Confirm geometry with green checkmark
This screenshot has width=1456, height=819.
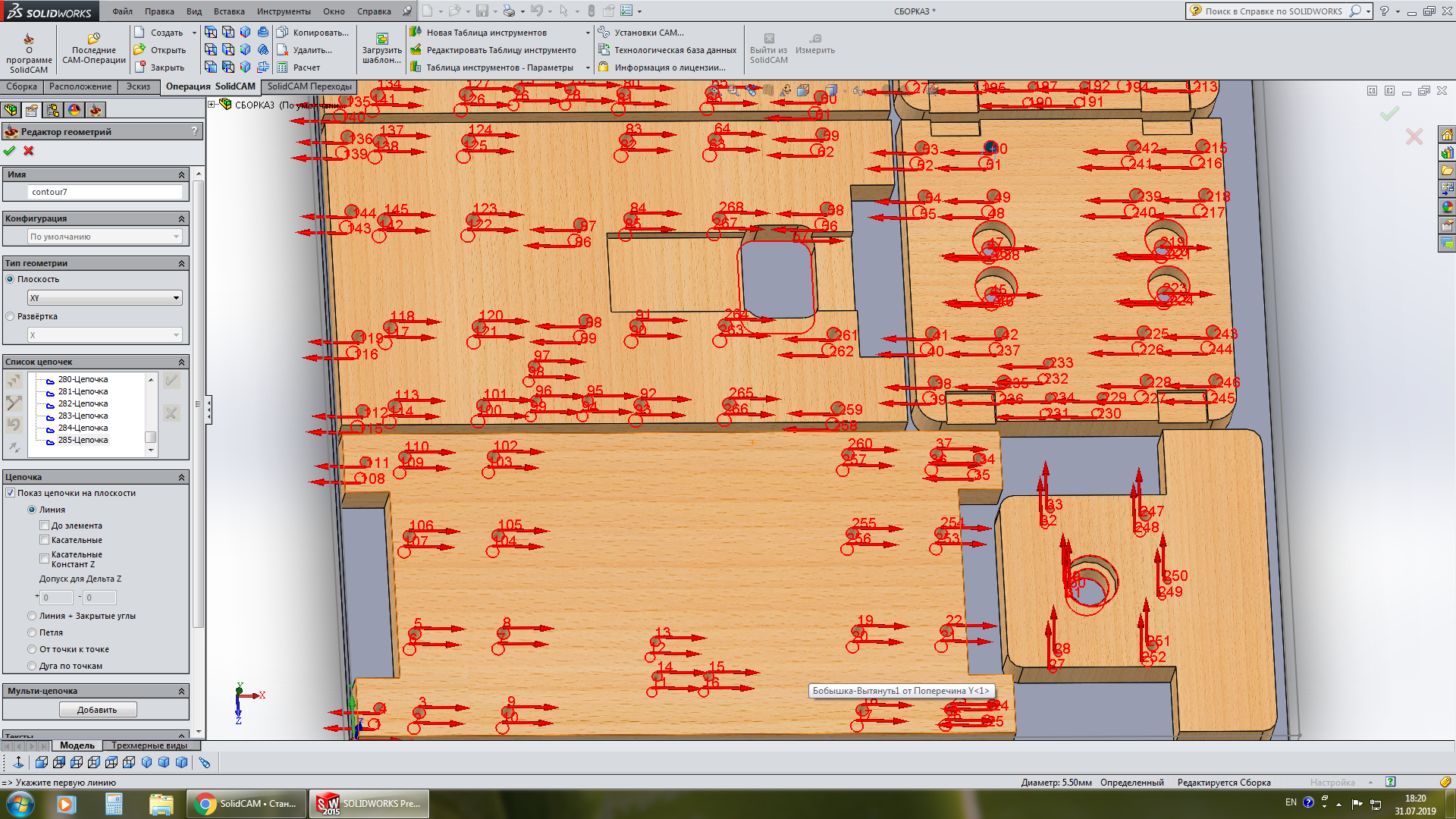[x=9, y=151]
